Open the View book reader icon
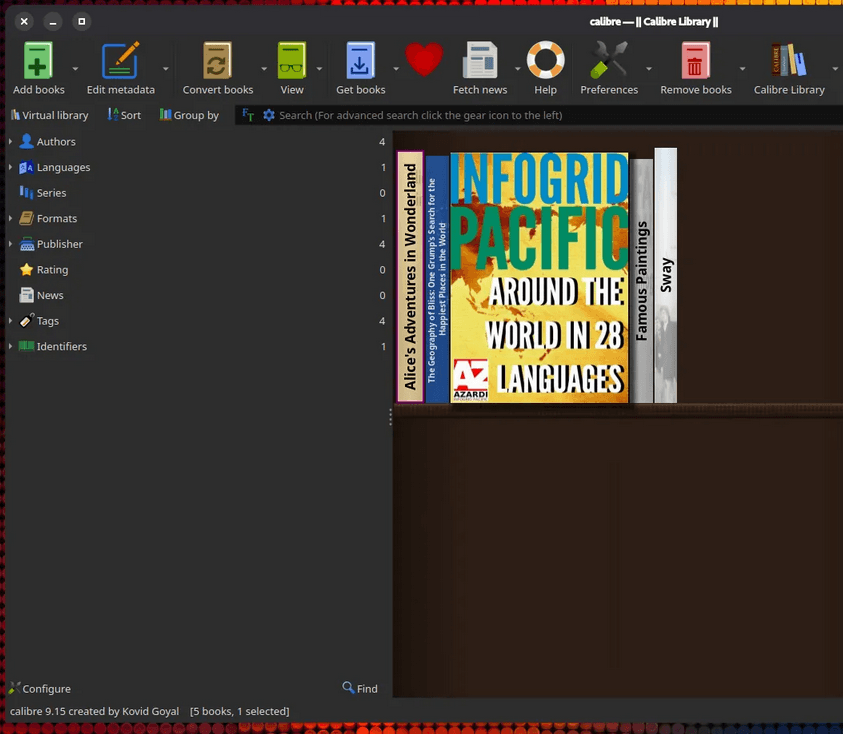This screenshot has width=843, height=734. [291, 60]
